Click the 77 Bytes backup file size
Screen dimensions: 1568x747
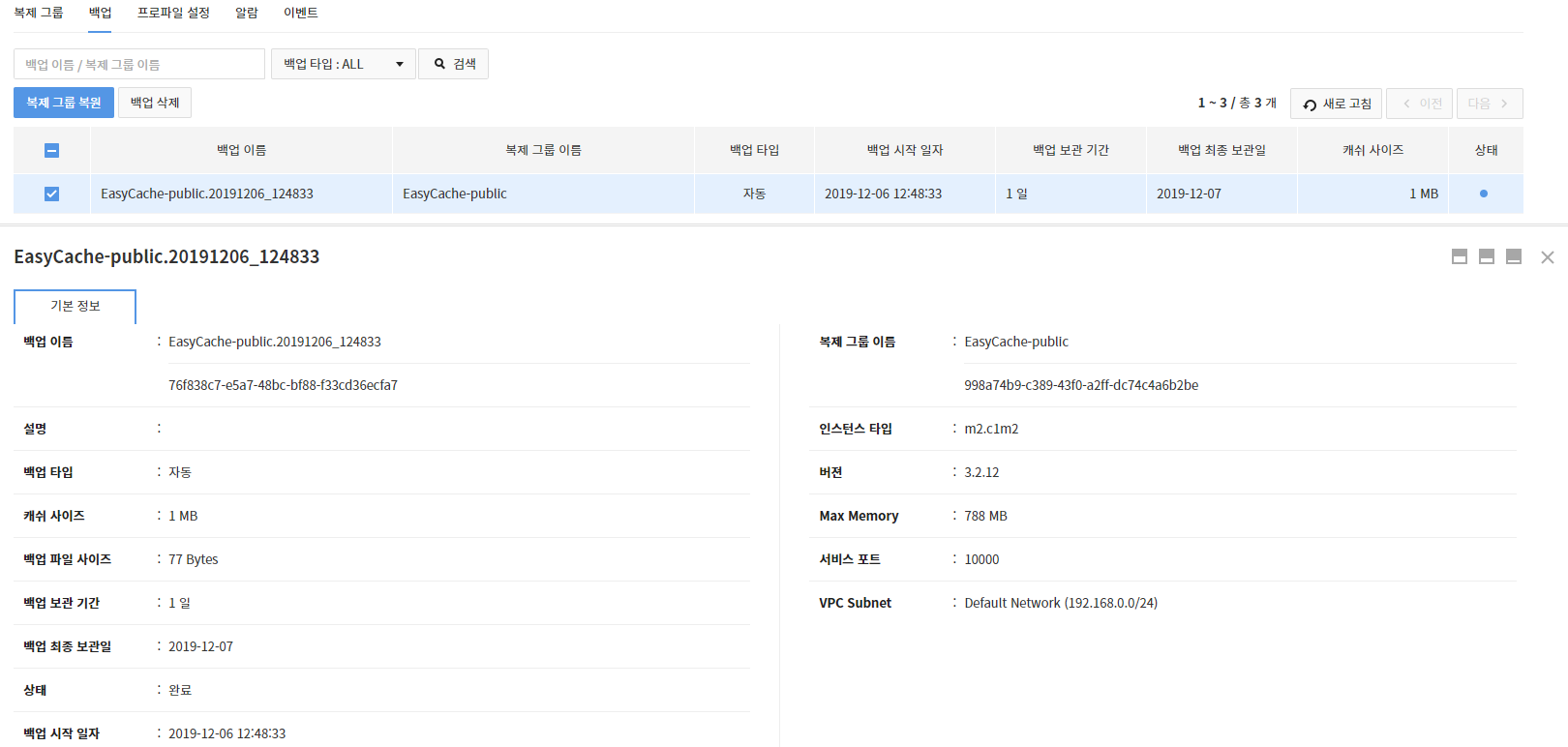(x=194, y=559)
